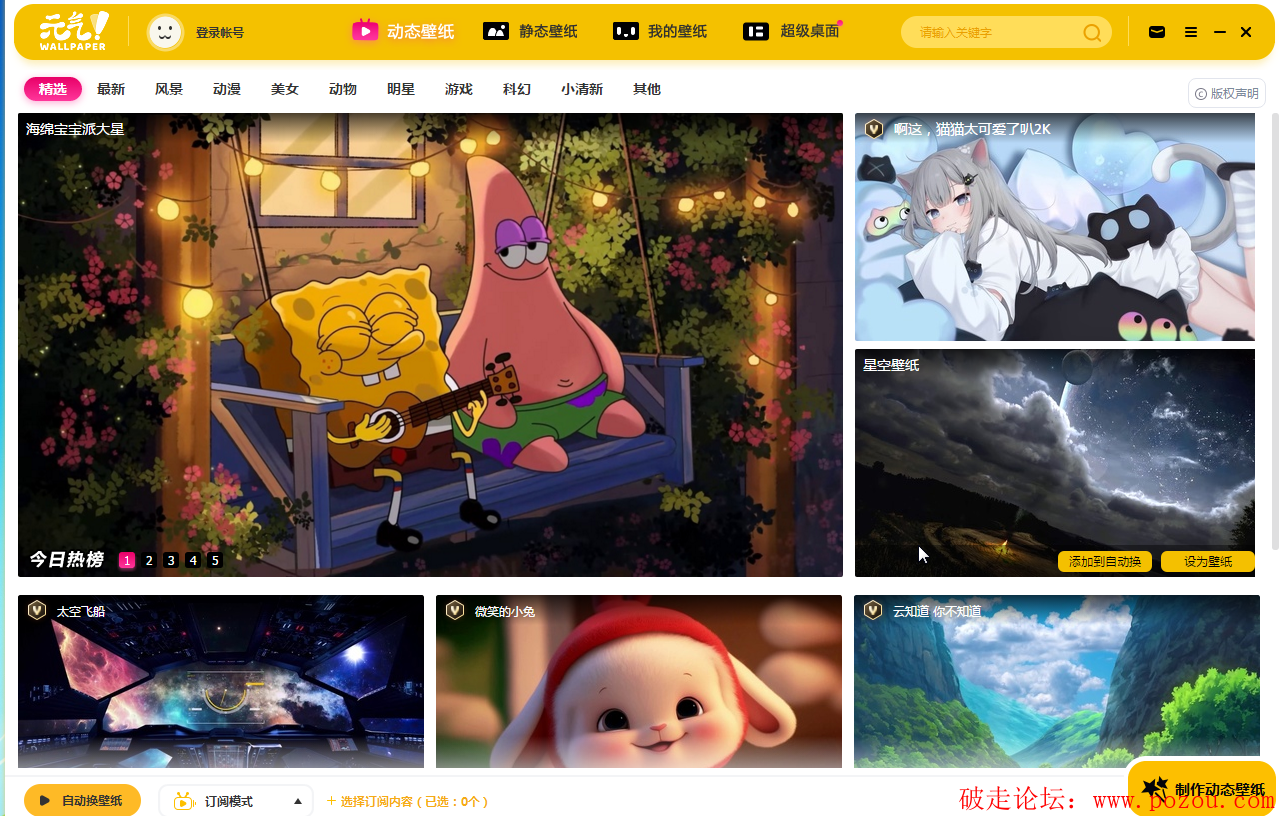The height and width of the screenshot is (816, 1280).
Task: Open the hamburger main menu
Action: pos(1191,32)
